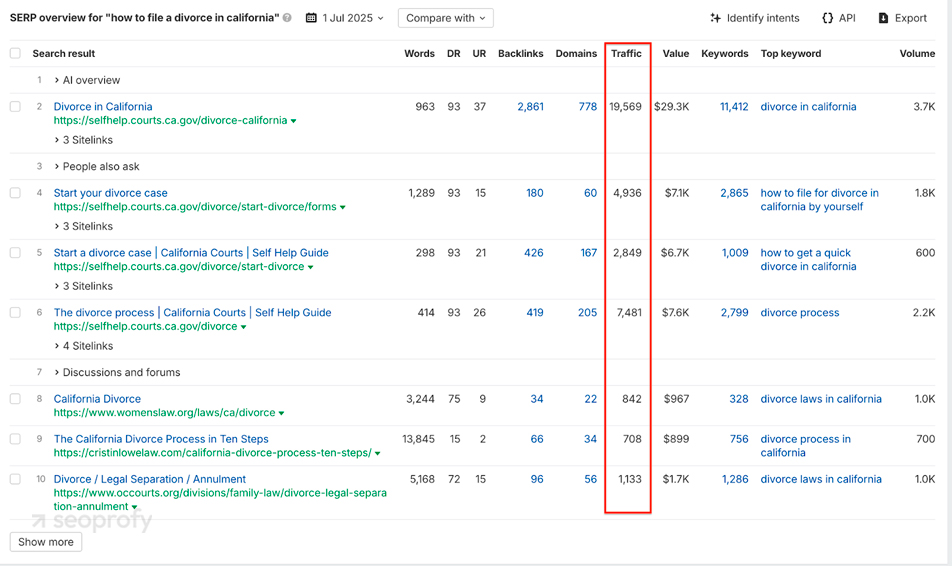Check the box for The divorce process row

(15, 312)
